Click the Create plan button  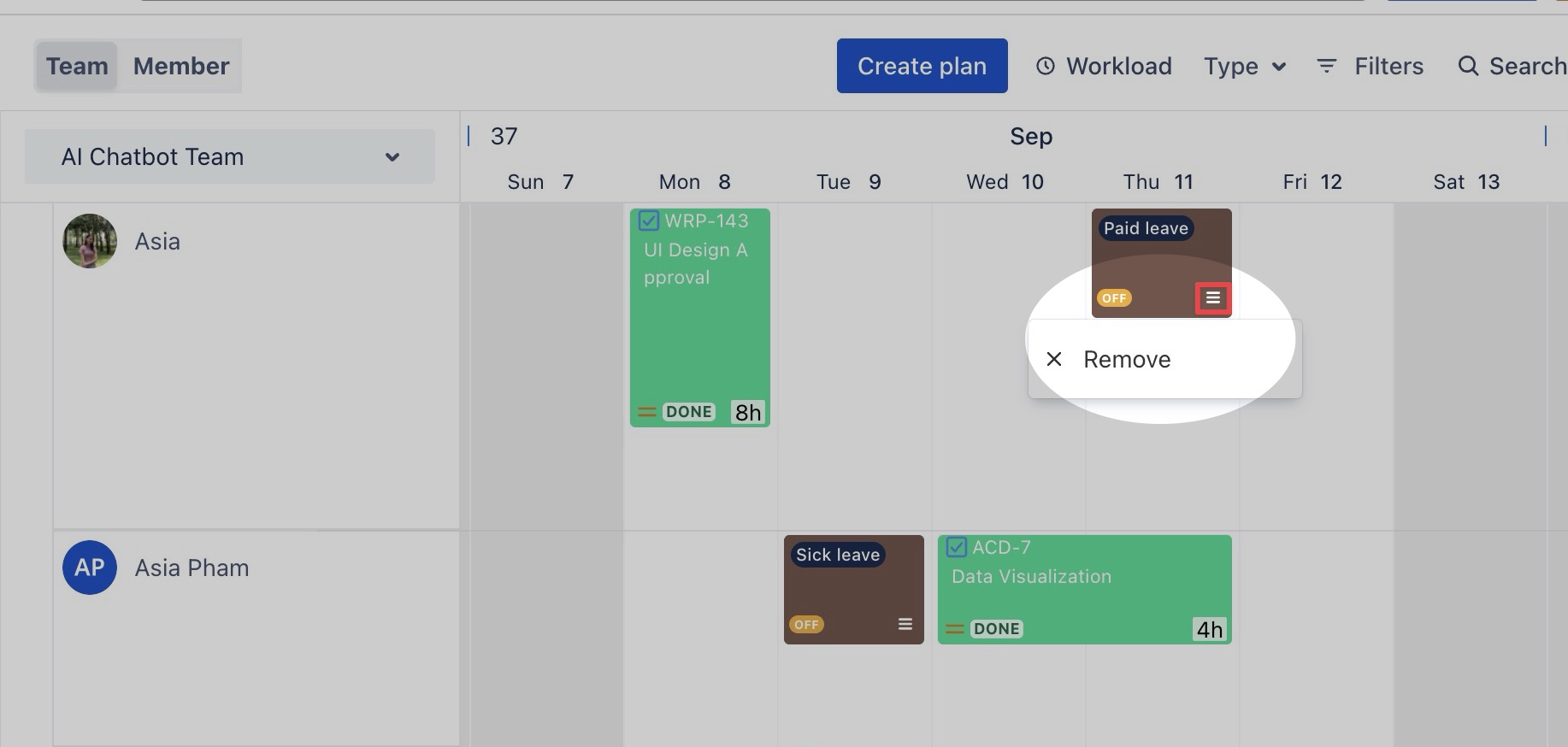[922, 66]
